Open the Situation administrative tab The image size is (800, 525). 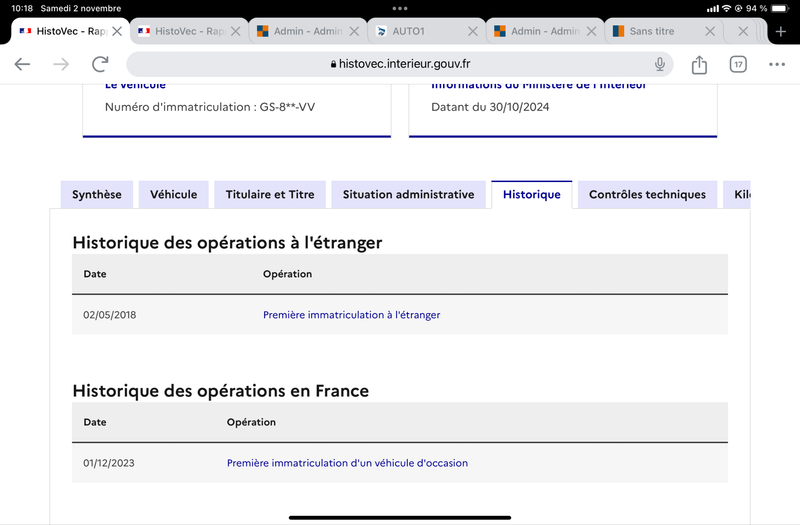tap(409, 194)
